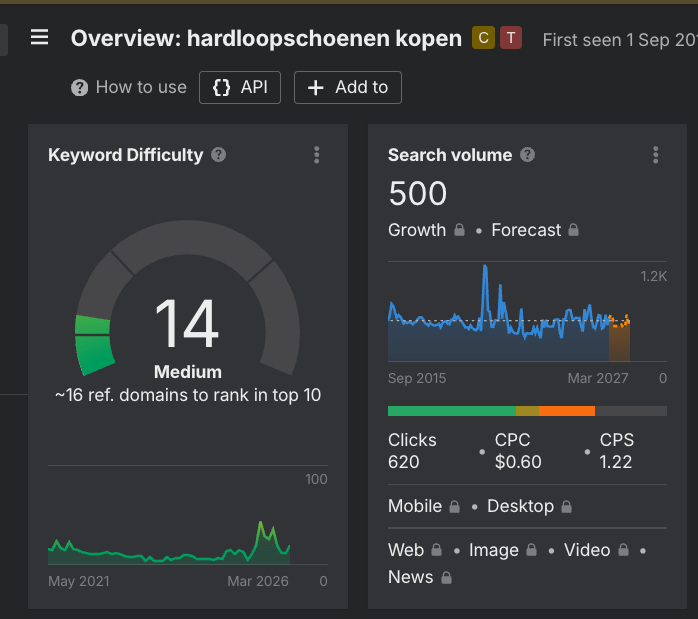Screen dimensions: 698x619
Task: Click the lock icon beside Web
Action: (x=437, y=550)
